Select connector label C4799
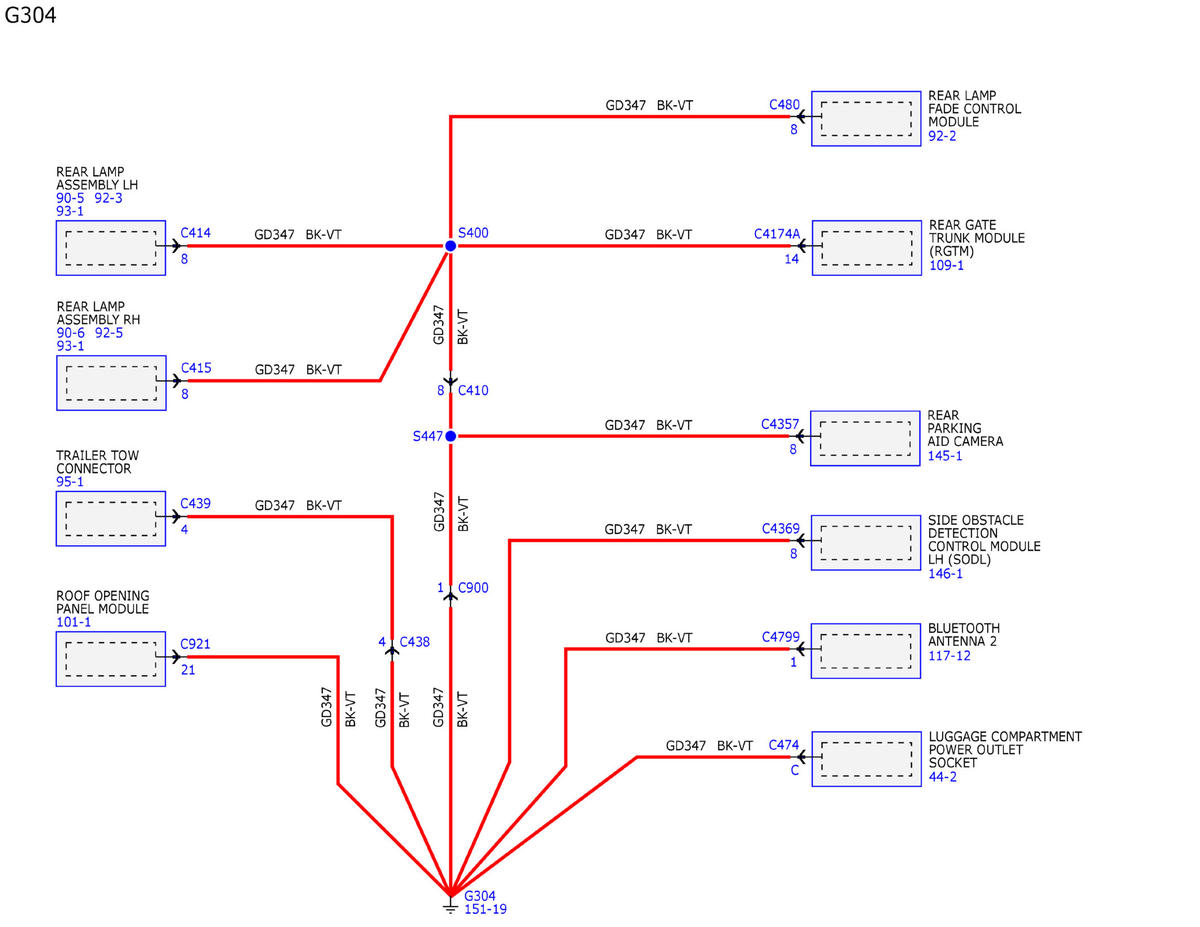This screenshot has height=927, width=1200. [780, 636]
